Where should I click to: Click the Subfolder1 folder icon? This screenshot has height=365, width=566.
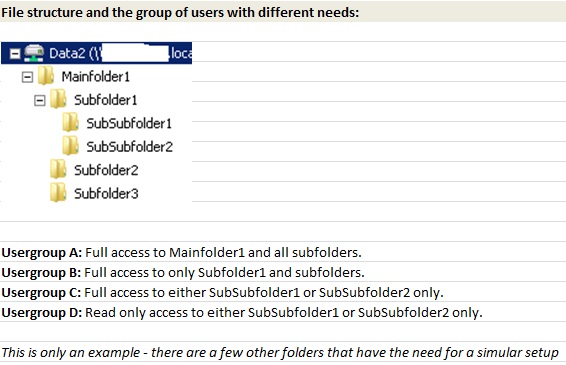(x=58, y=99)
